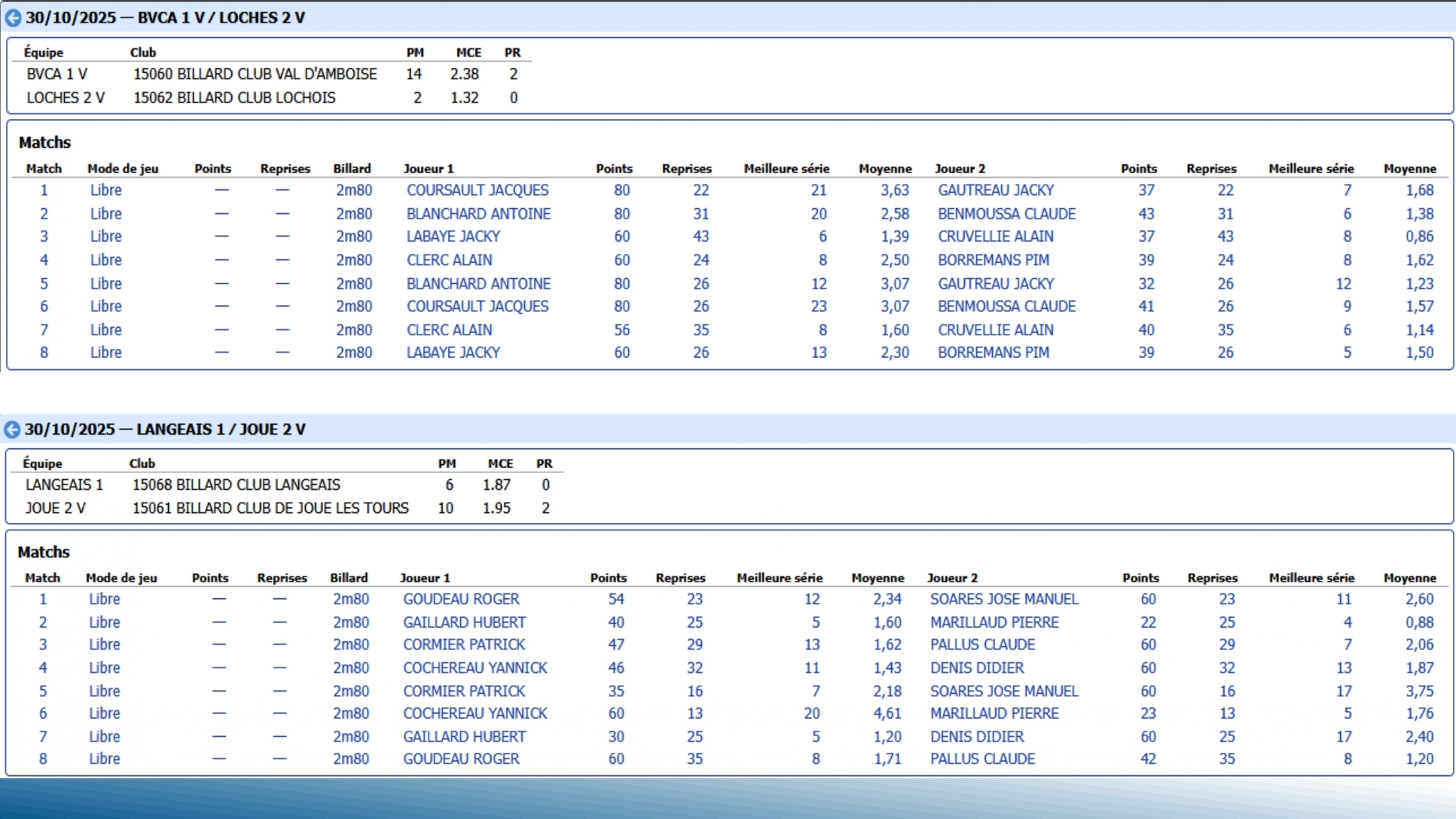Open COCHEREAU YANNICK in second-table match 4
Viewport: 1456px width, 819px height.
click(475, 668)
